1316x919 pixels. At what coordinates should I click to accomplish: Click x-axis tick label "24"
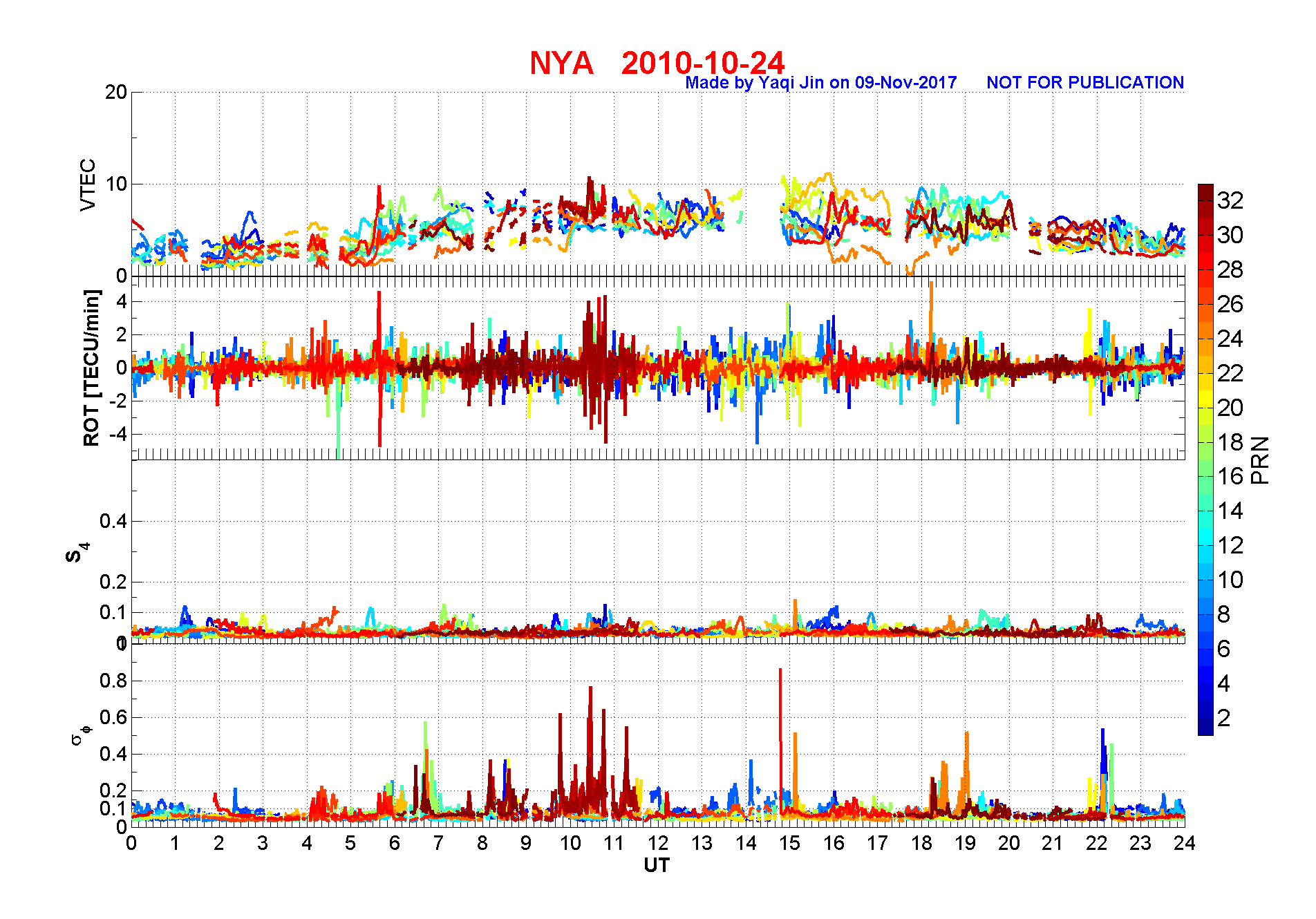[x=1185, y=843]
